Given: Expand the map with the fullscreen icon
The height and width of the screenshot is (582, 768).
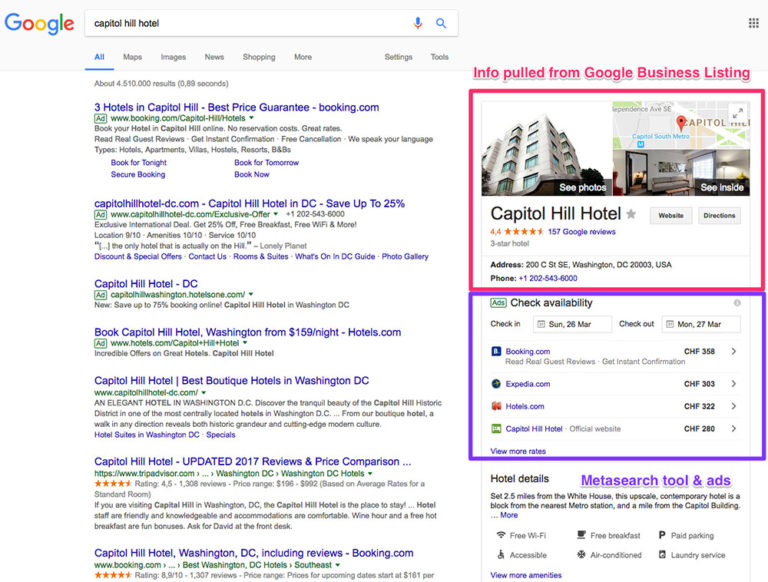Looking at the screenshot, I should click(738, 113).
